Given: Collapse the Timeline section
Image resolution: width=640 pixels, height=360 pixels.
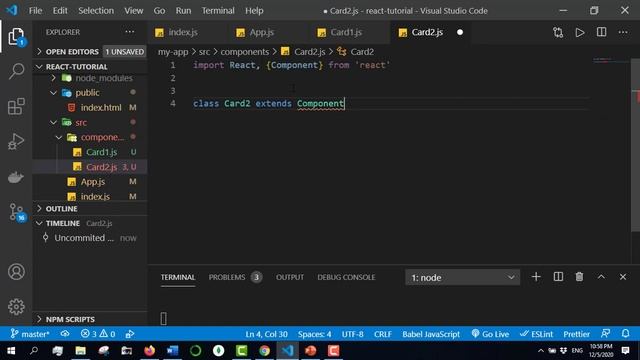Looking at the screenshot, I should 90,223.
